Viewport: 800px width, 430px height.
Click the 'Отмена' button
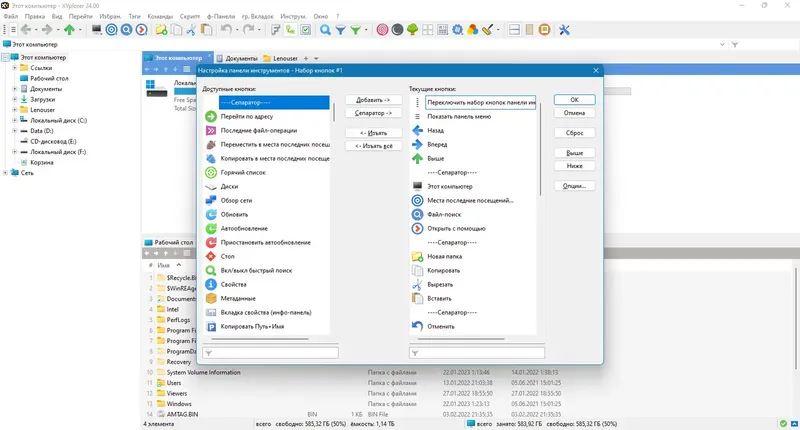(x=574, y=113)
